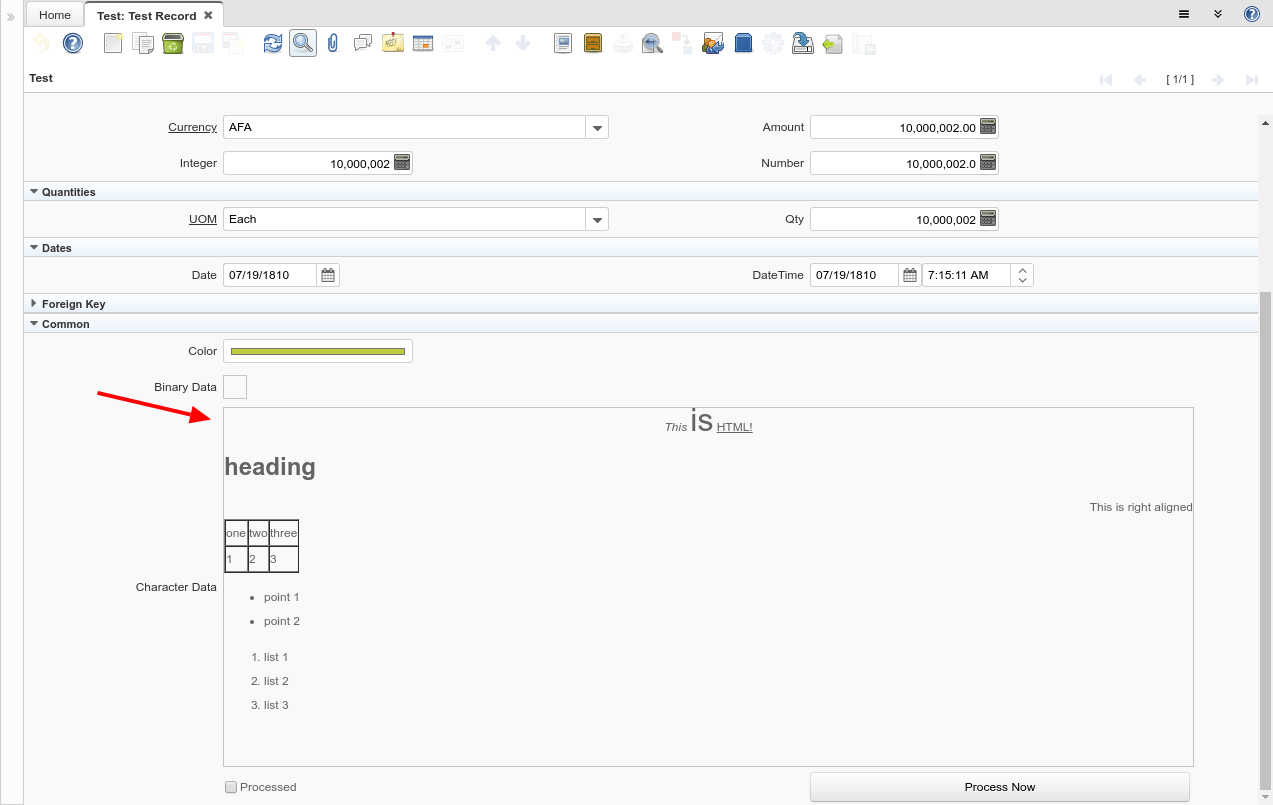1273x805 pixels.
Task: Click the Process Now button
Action: pos(999,787)
